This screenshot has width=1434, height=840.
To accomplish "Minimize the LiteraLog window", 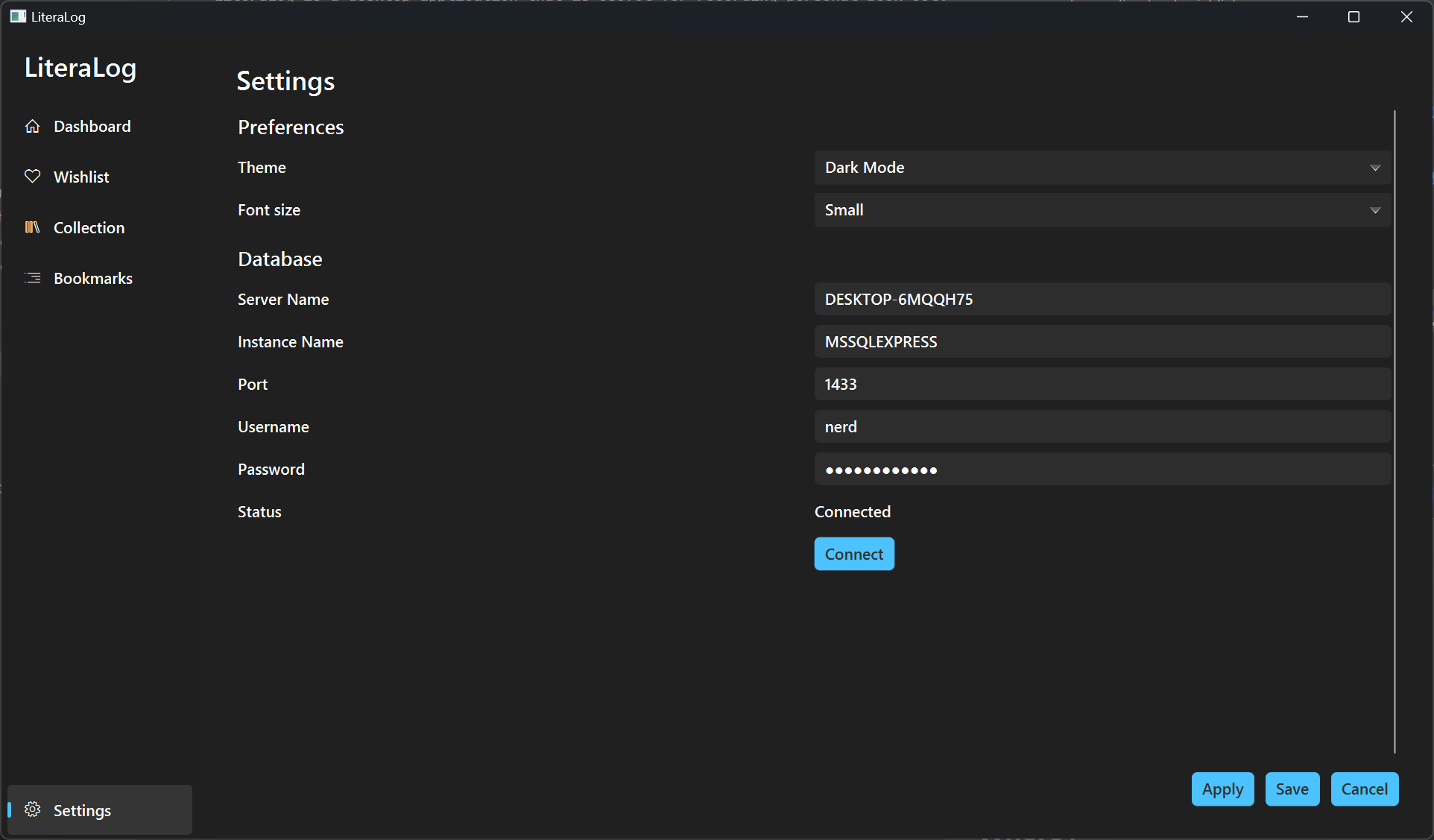I will pyautogui.click(x=1302, y=16).
